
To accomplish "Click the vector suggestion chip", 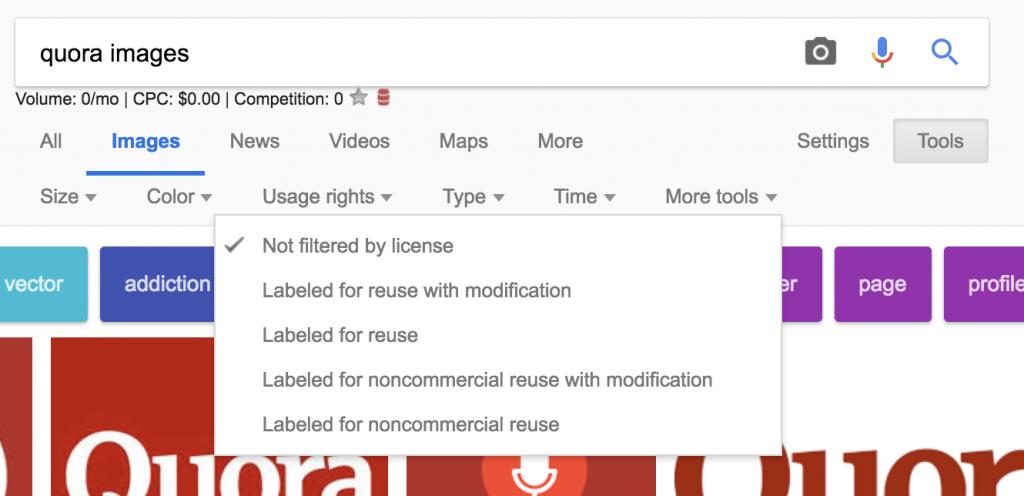I will pyautogui.click(x=43, y=284).
